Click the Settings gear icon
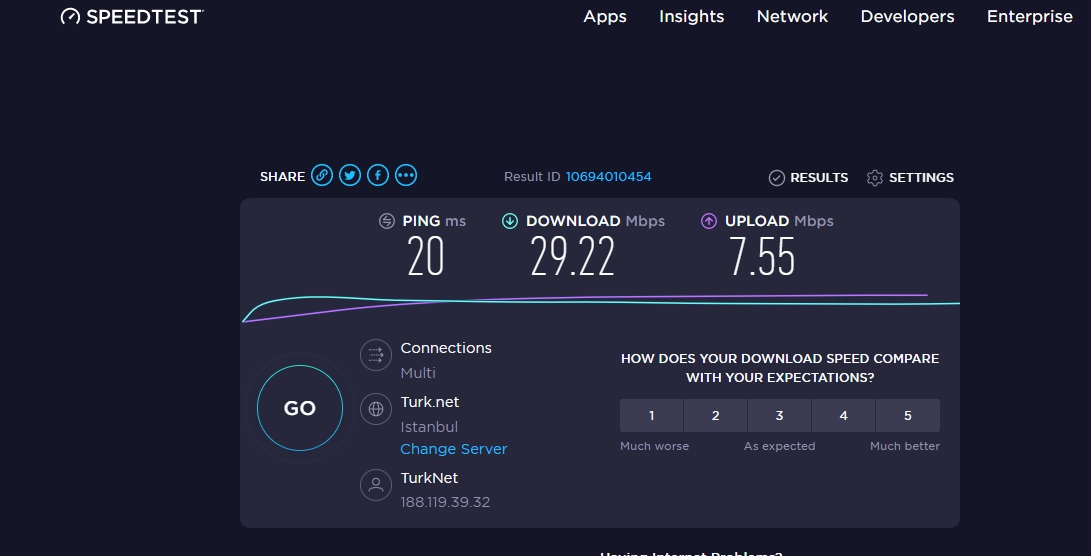This screenshot has height=556, width=1091. pyautogui.click(x=875, y=178)
